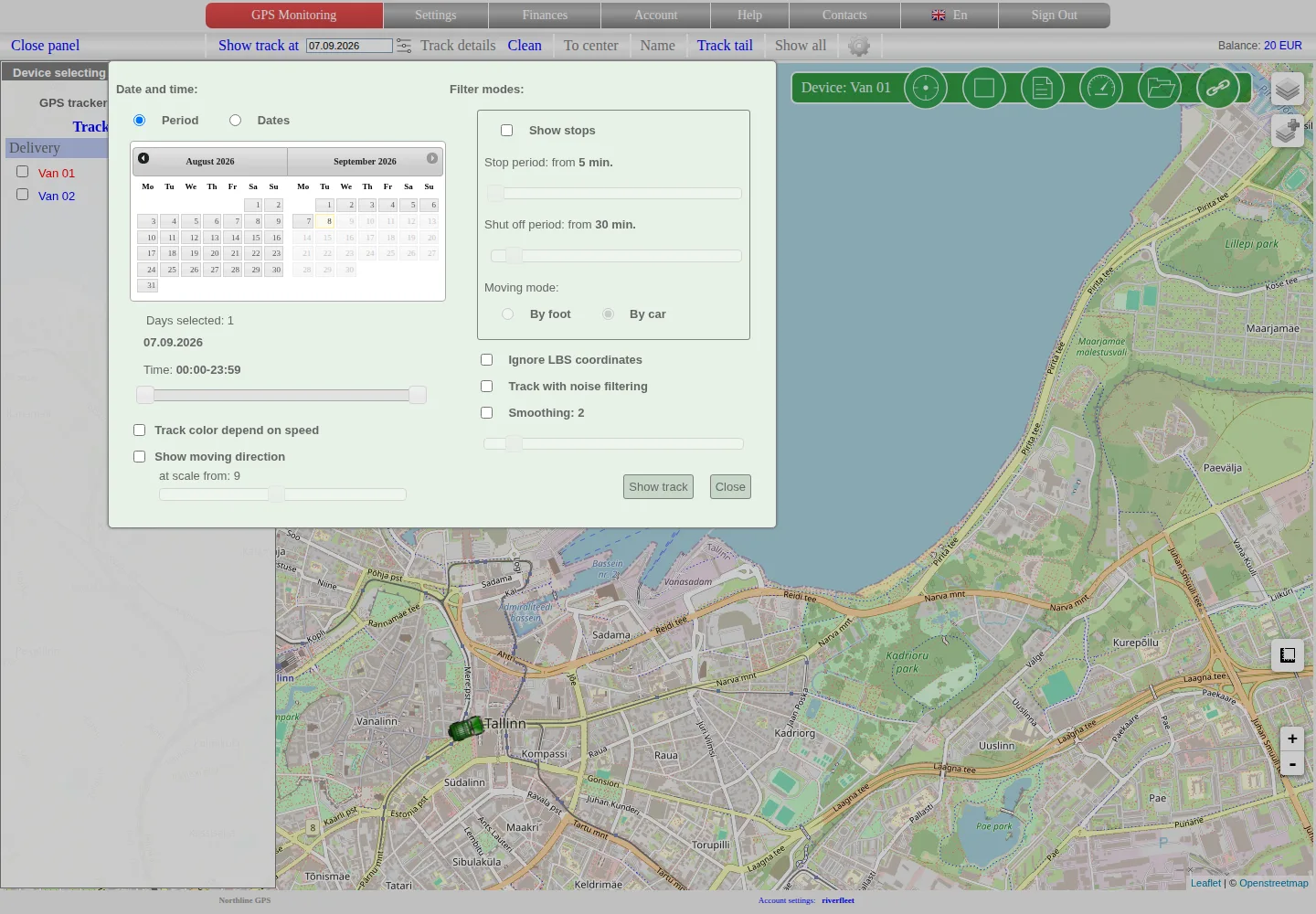Click the speedometer gauge icon
1316x914 pixels.
(x=1101, y=88)
